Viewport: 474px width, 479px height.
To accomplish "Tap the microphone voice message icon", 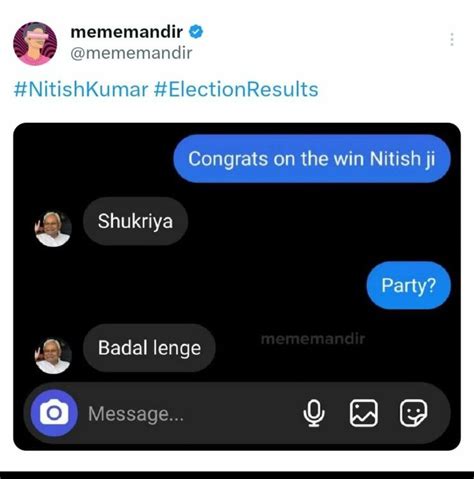I will (314, 413).
